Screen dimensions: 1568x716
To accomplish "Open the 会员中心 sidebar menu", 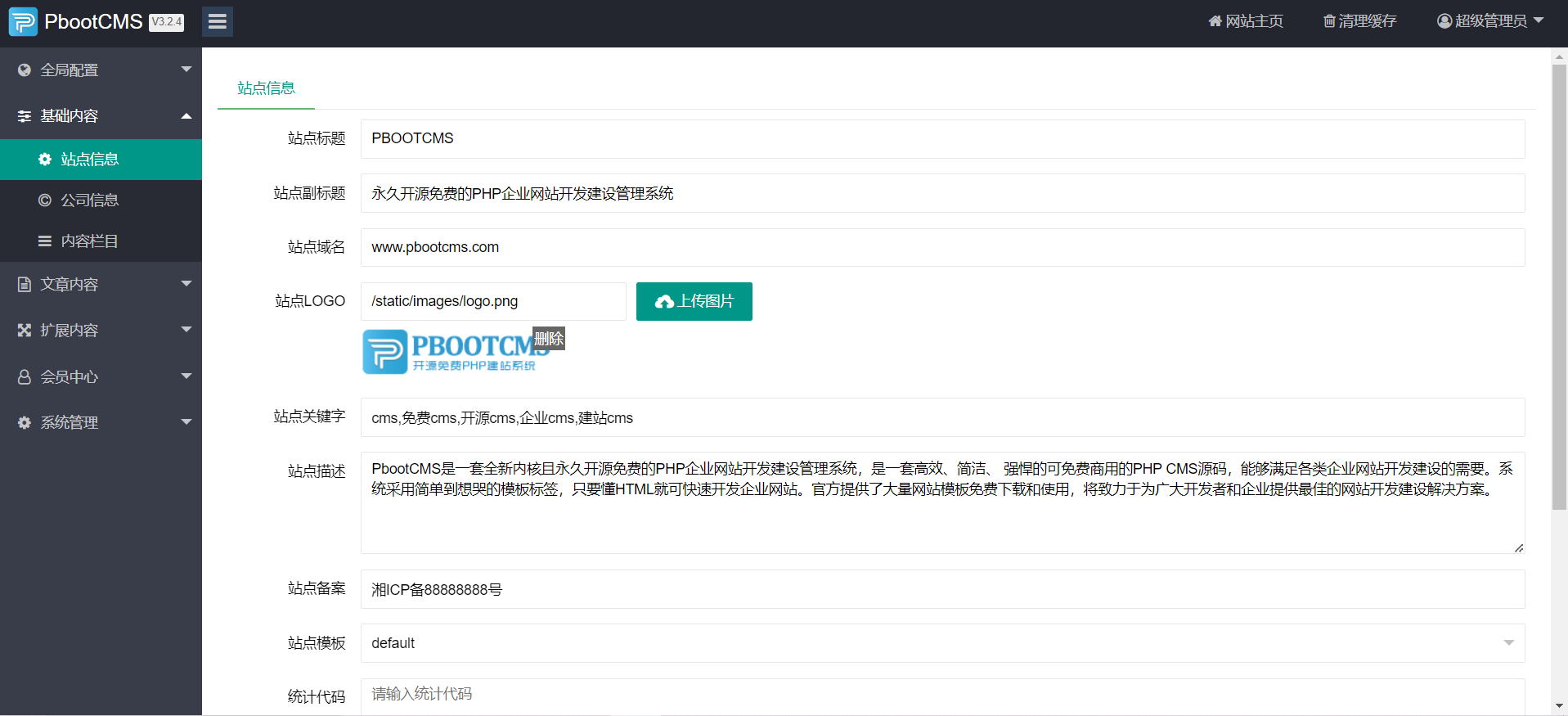I will click(x=101, y=377).
